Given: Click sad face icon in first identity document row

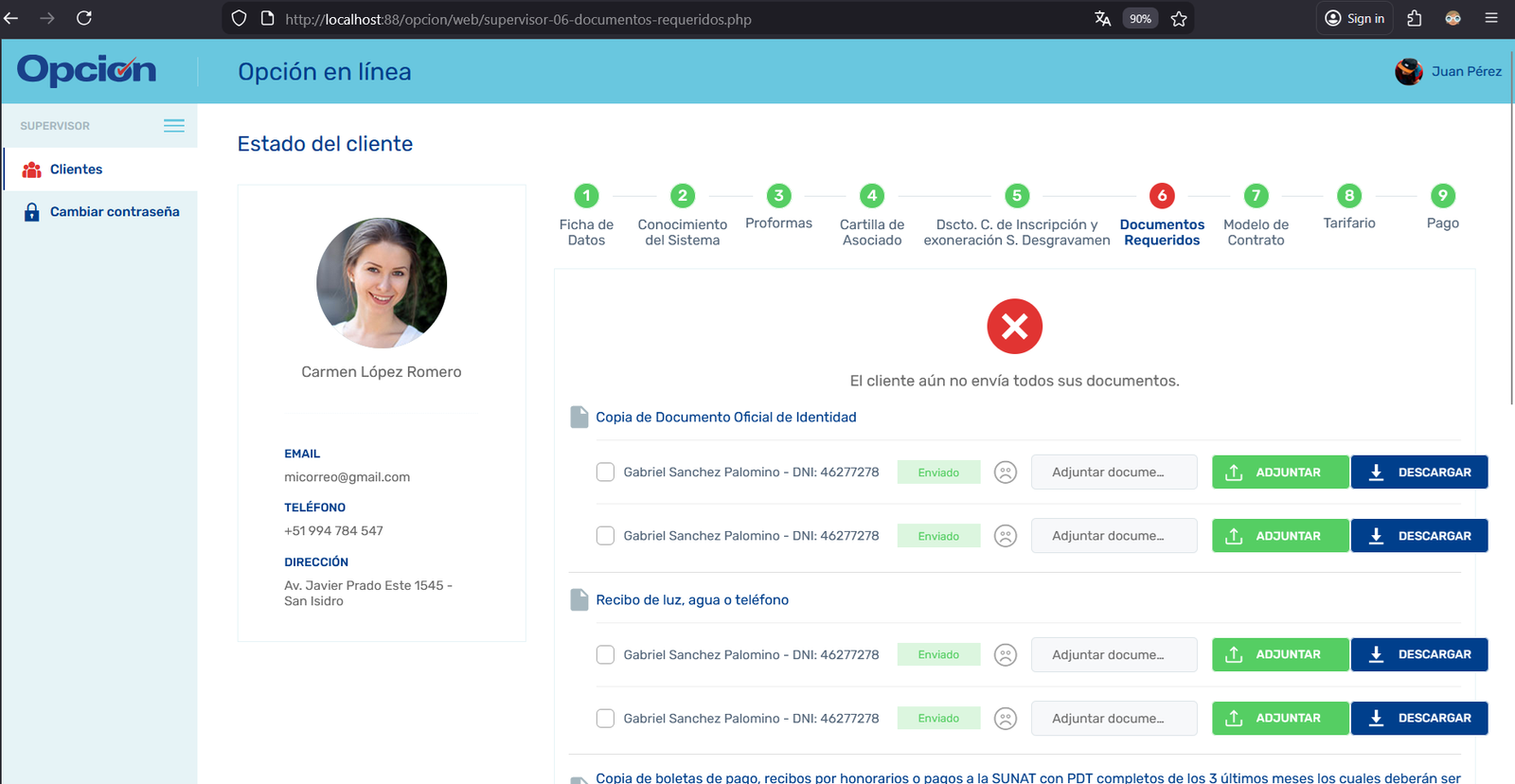Looking at the screenshot, I should pos(1006,472).
